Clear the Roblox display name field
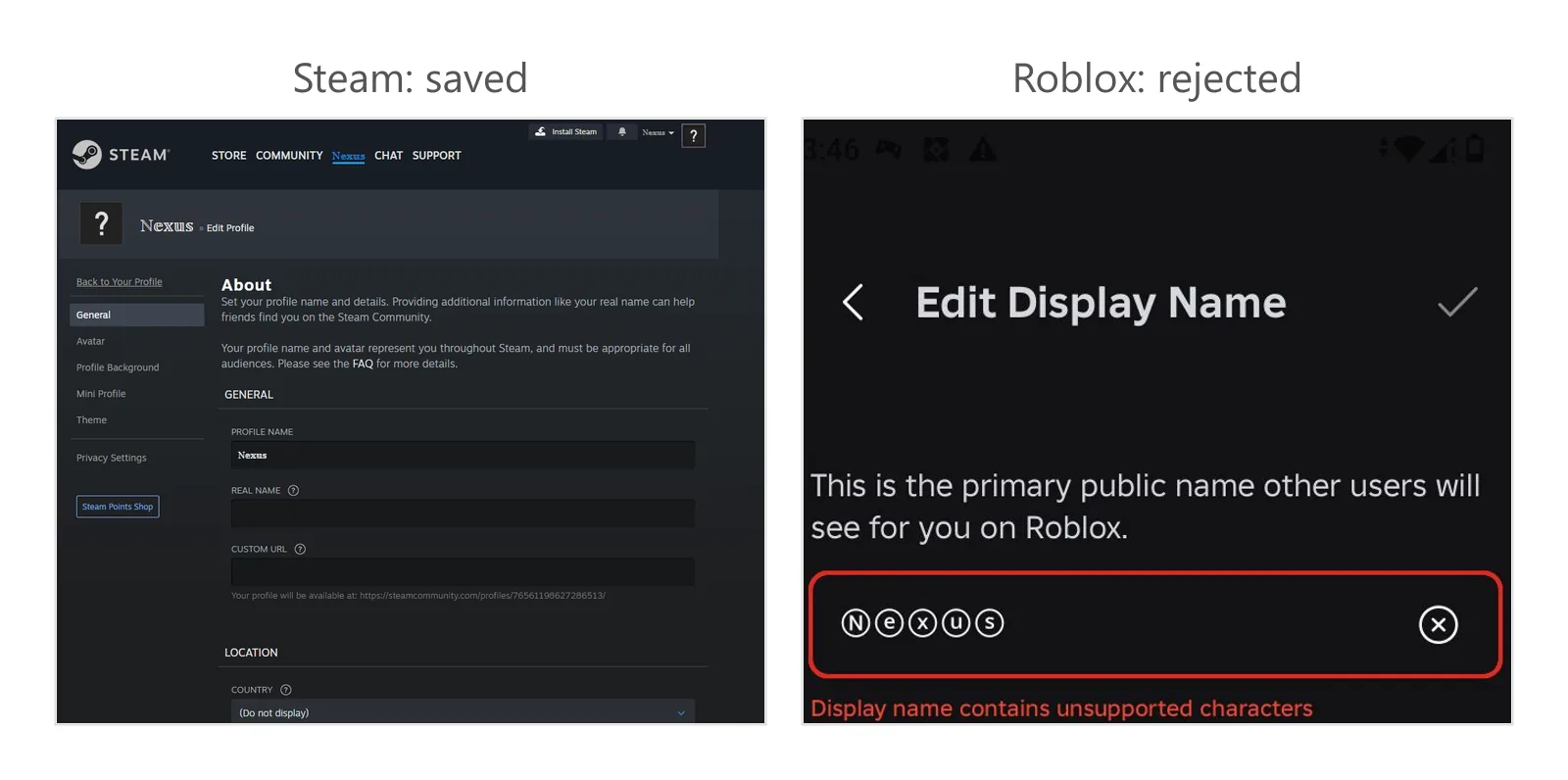This screenshot has height=780, width=1568. click(1438, 624)
